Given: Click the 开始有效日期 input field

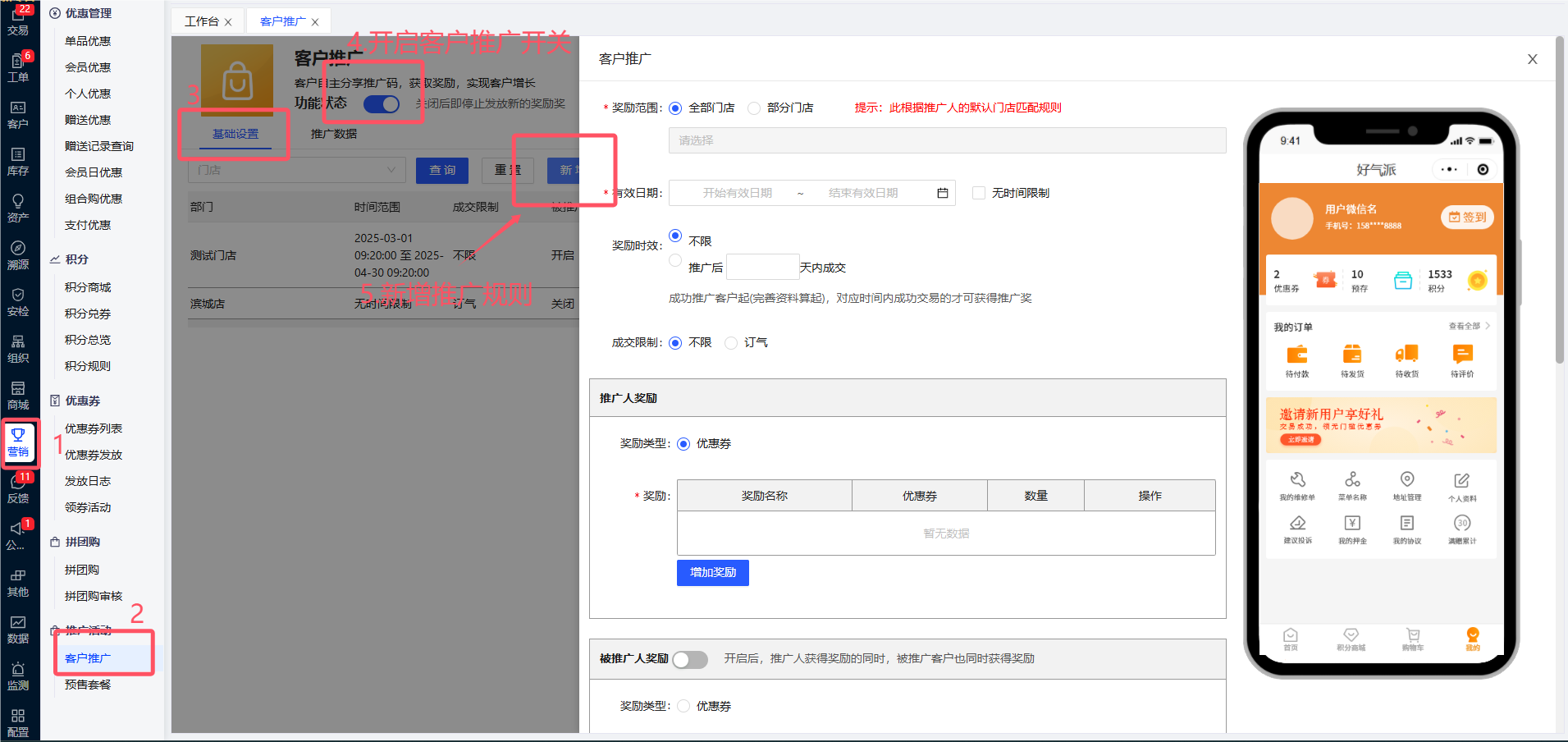Looking at the screenshot, I should pos(737,193).
